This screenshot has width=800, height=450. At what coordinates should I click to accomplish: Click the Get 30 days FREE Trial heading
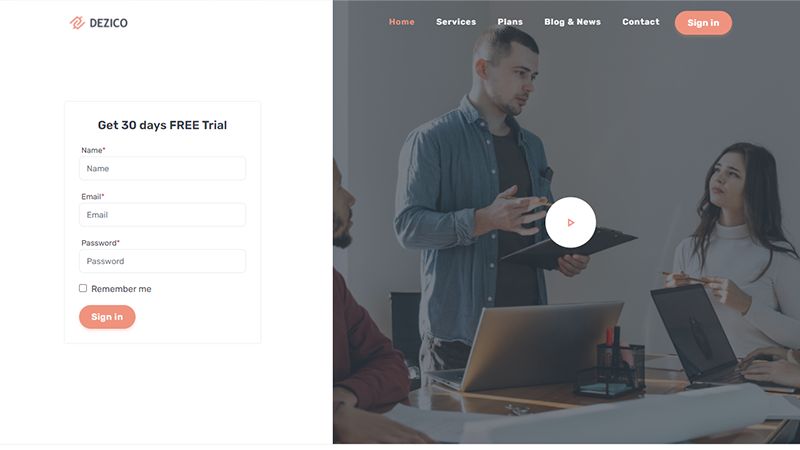pyautogui.click(x=162, y=125)
